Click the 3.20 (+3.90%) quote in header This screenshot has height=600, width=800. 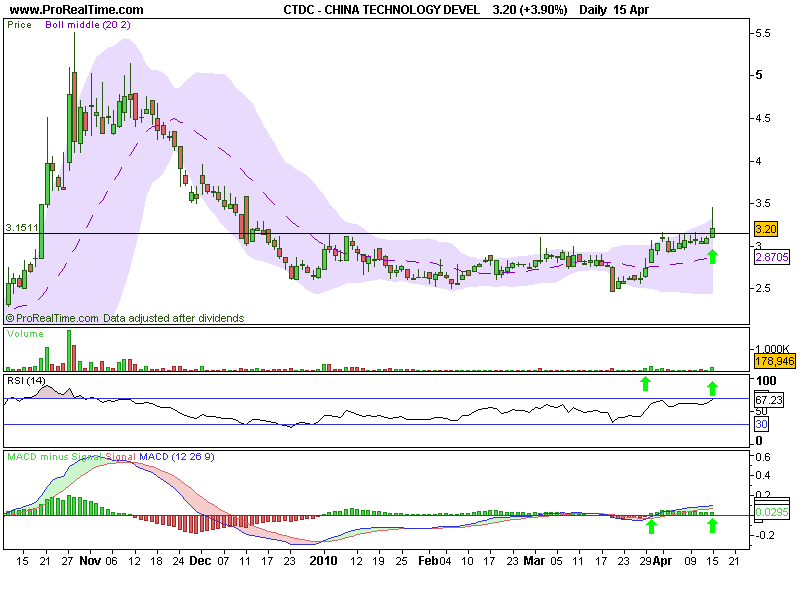(x=530, y=10)
